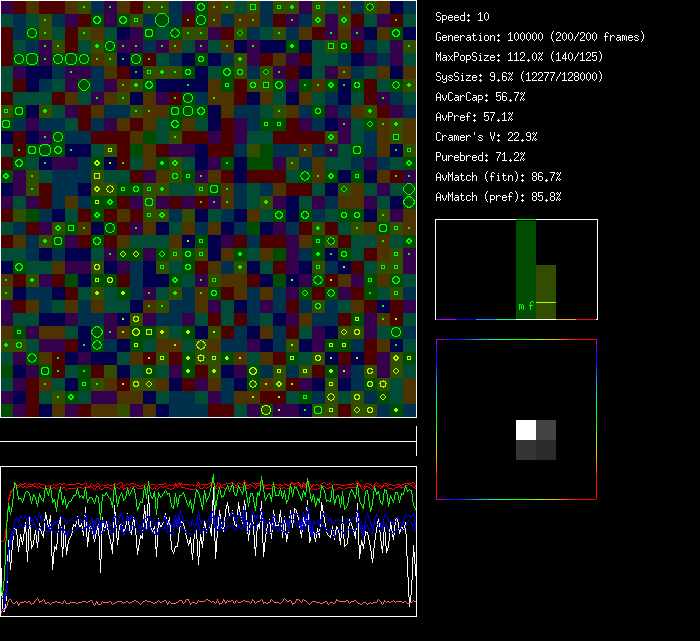Screen dimensions: 700x641
Task: Select the MaxPopSize statistic line
Action: click(x=518, y=57)
